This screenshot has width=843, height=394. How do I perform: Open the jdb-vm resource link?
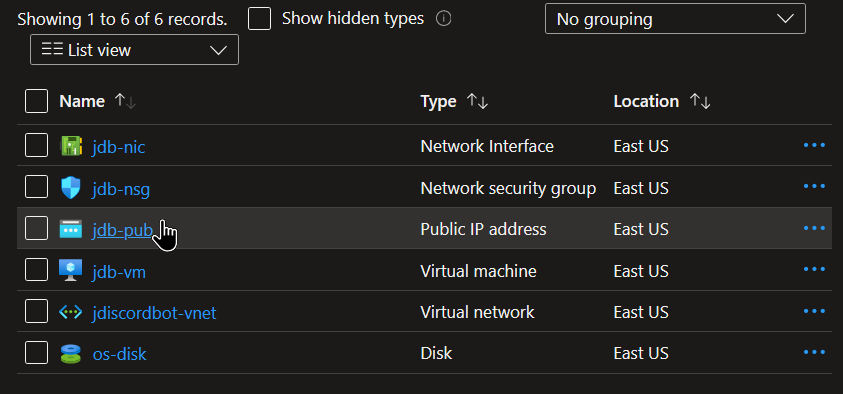pyautogui.click(x=119, y=272)
